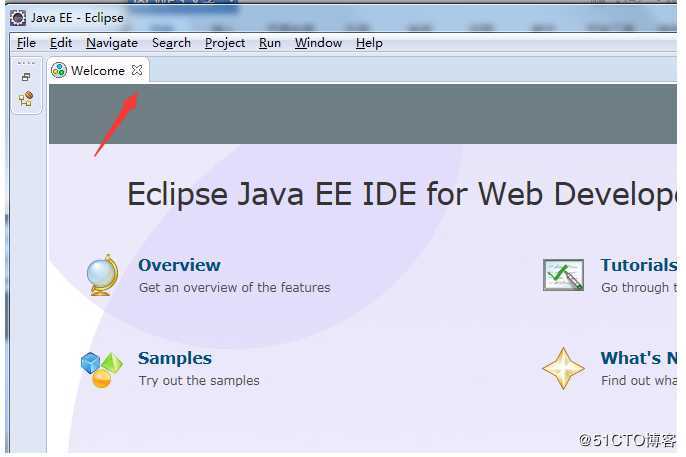Viewport: 686px width, 457px height.
Task: Click the Restore icon in left trim bar
Action: 26,77
